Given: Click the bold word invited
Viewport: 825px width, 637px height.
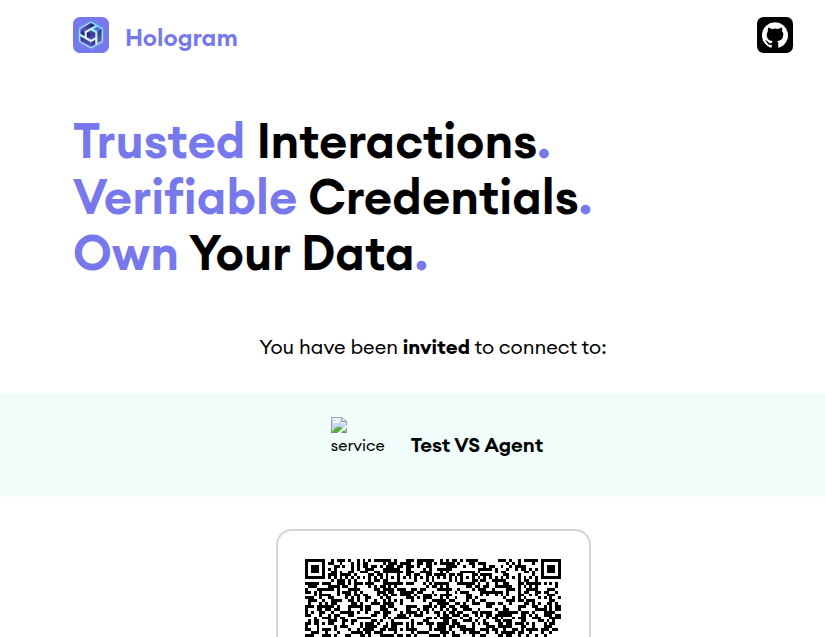Looking at the screenshot, I should (436, 347).
